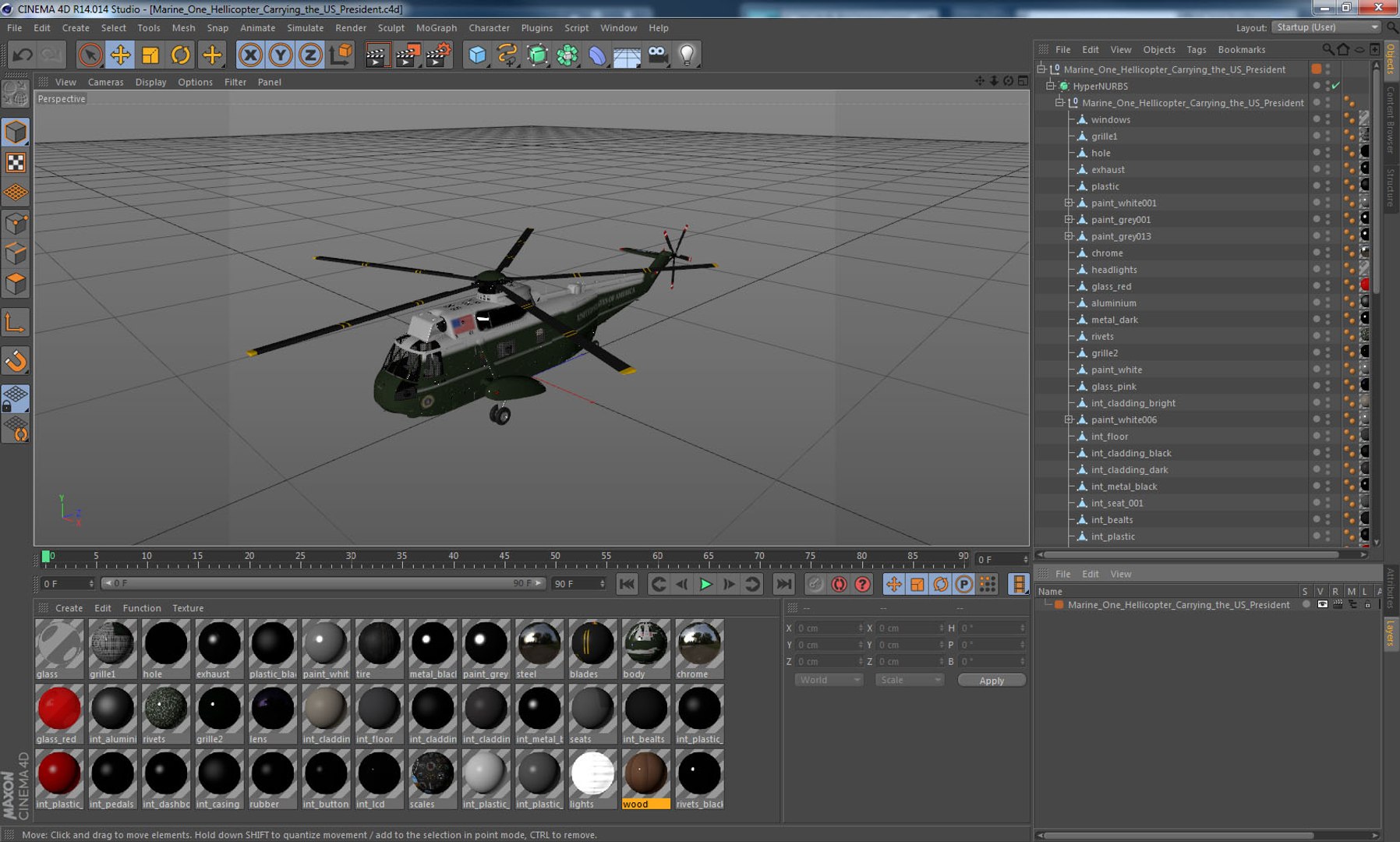The width and height of the screenshot is (1400, 842).
Task: Switch to Texture mode checkerboard icon
Action: coord(16,162)
